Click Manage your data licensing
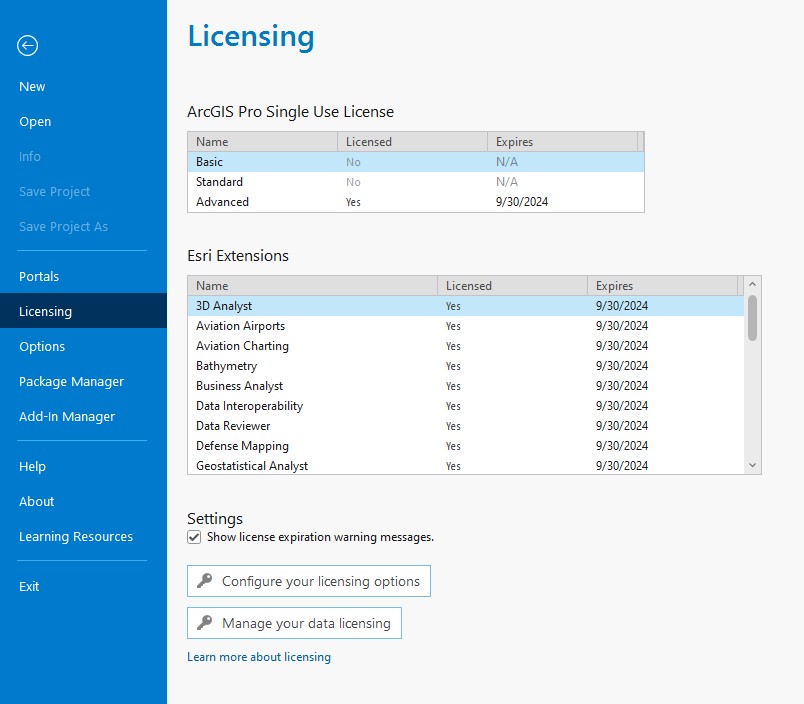 293,622
